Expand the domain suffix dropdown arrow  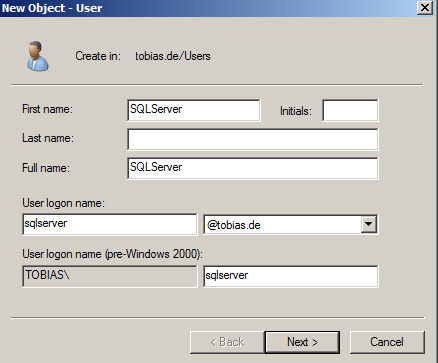point(369,224)
